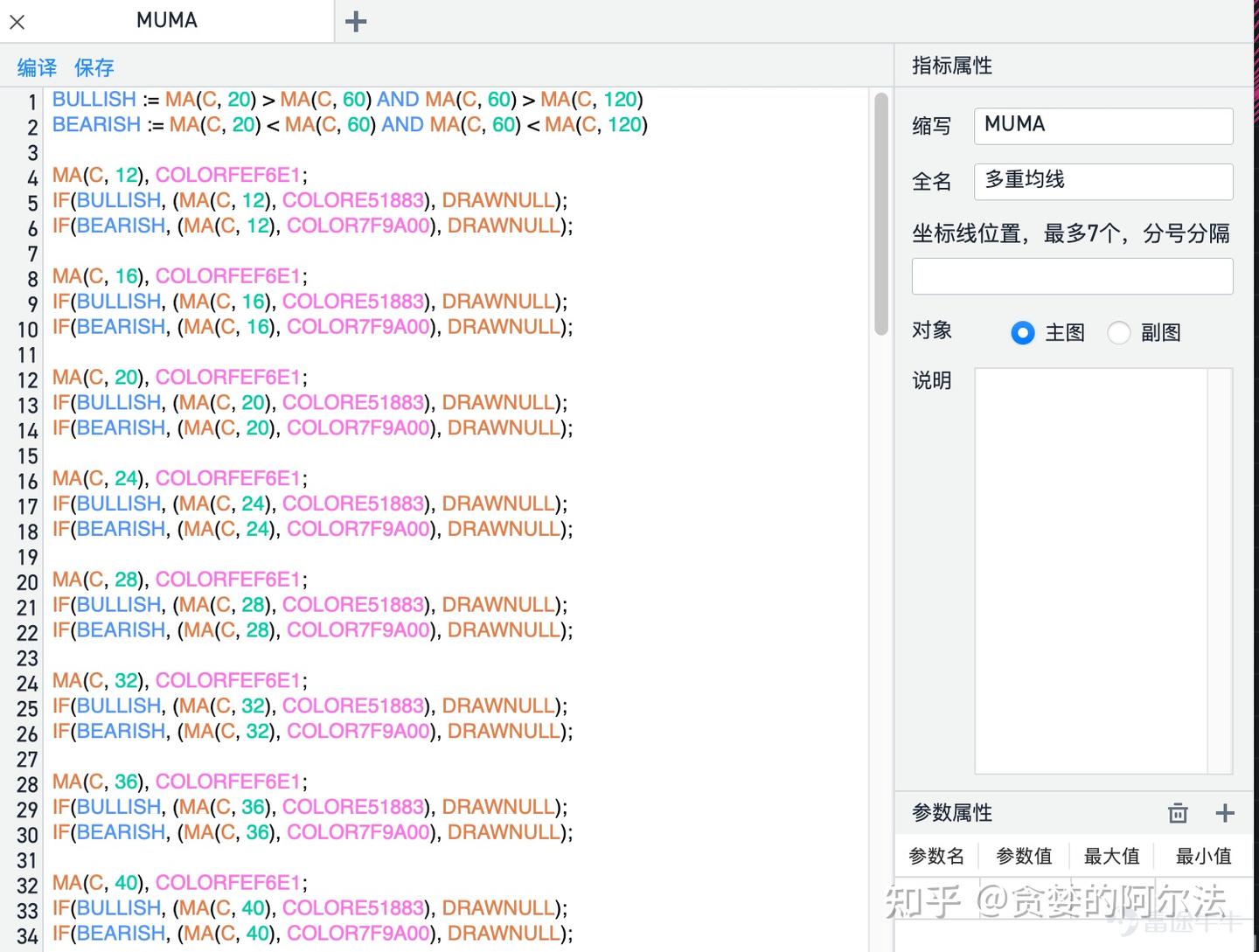Image resolution: width=1259 pixels, height=952 pixels.
Task: Click the 最大值 column header
Action: pos(1112,857)
